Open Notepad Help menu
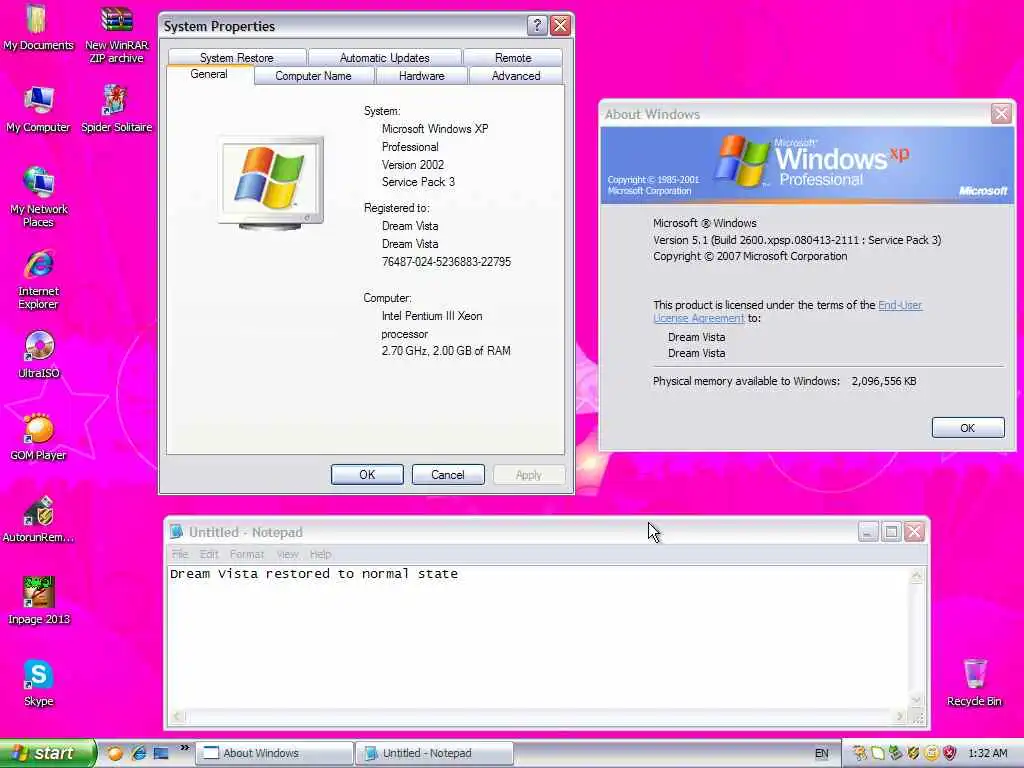 tap(320, 554)
